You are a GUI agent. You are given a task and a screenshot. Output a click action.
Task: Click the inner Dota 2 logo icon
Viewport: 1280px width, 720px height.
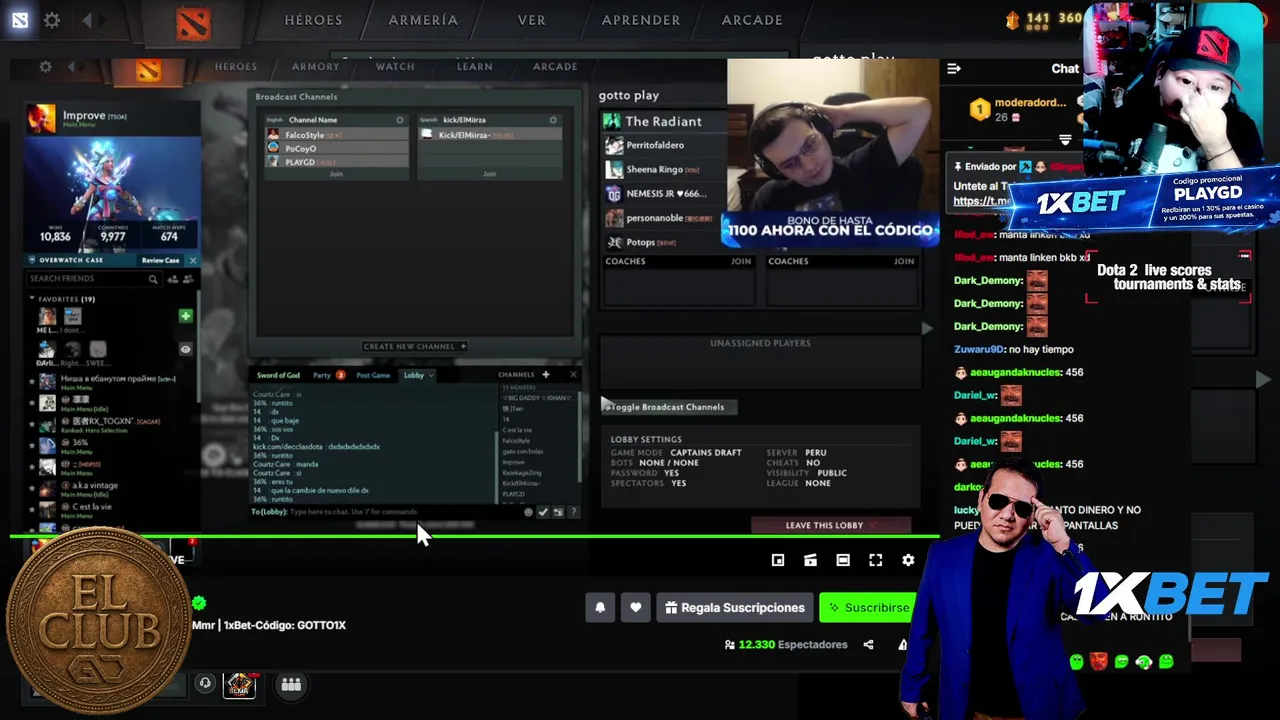pyautogui.click(x=148, y=70)
